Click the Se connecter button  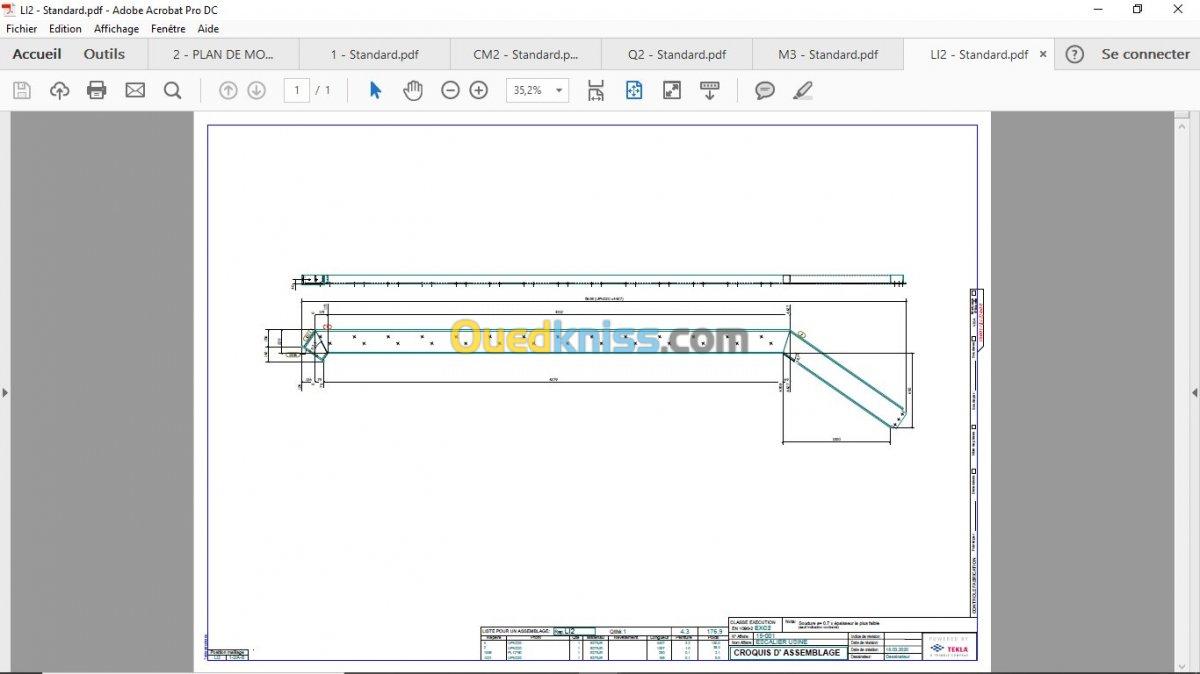coord(1145,55)
